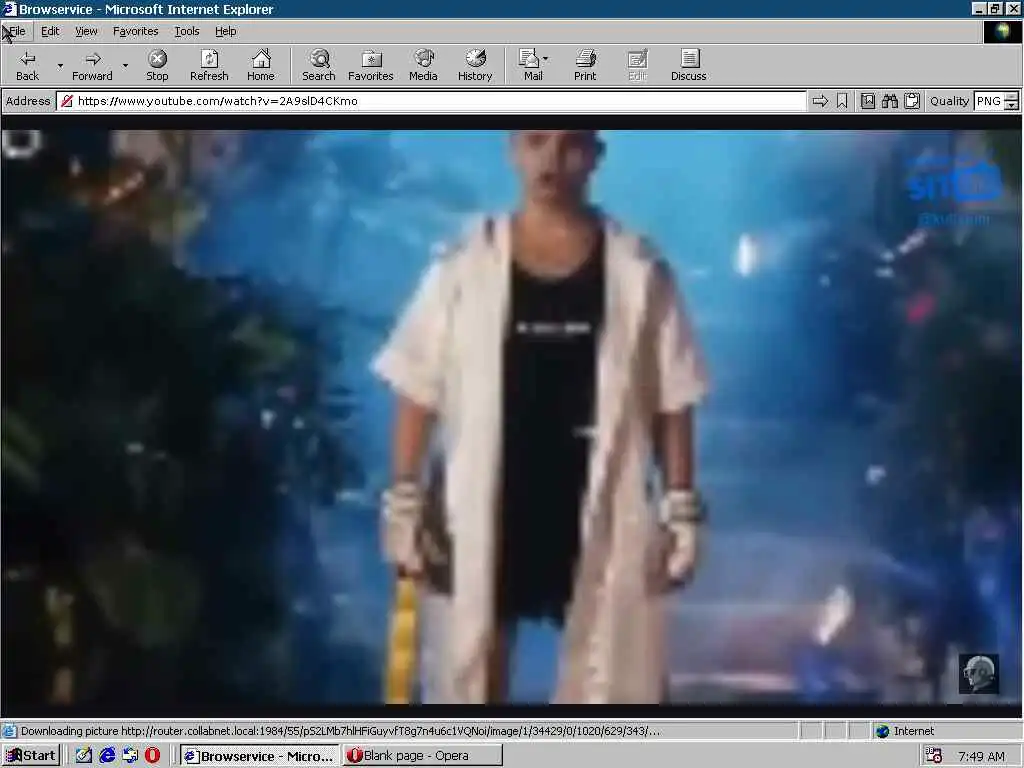Open the Favorites toolbar pane
The height and width of the screenshot is (768, 1024).
tap(370, 65)
